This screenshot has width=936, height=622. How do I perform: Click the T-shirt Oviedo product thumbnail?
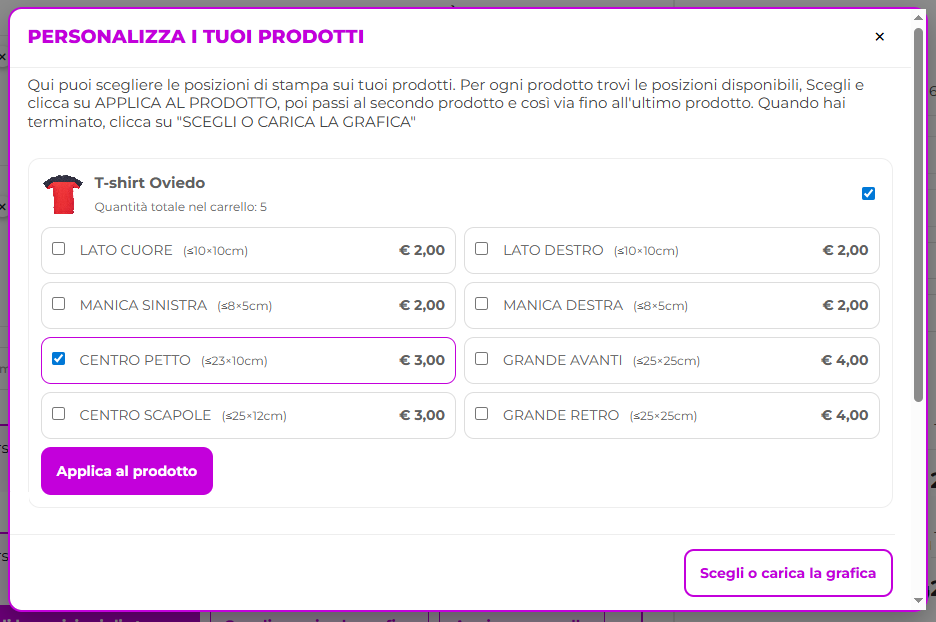pyautogui.click(x=63, y=194)
